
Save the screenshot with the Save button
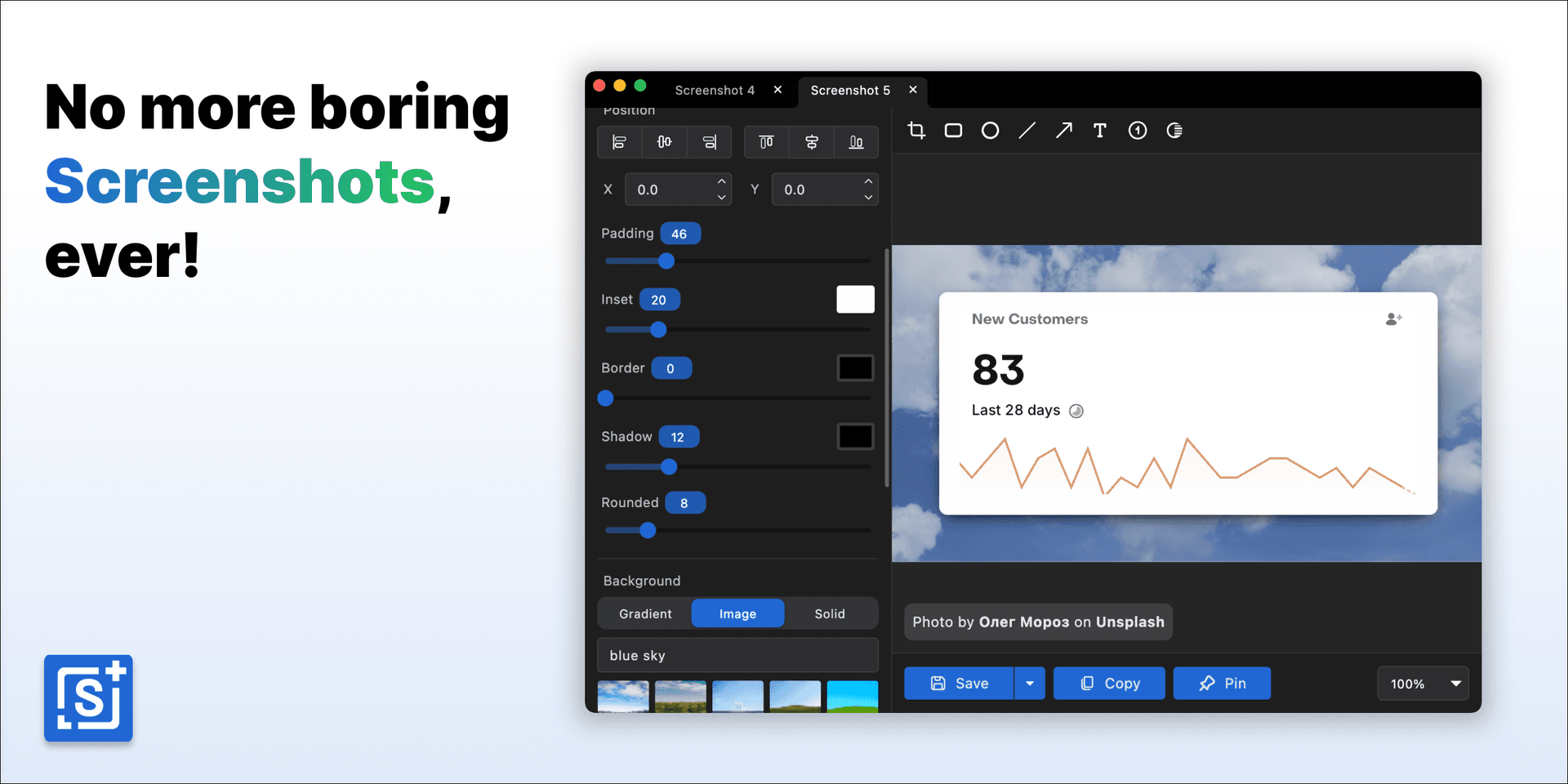959,684
